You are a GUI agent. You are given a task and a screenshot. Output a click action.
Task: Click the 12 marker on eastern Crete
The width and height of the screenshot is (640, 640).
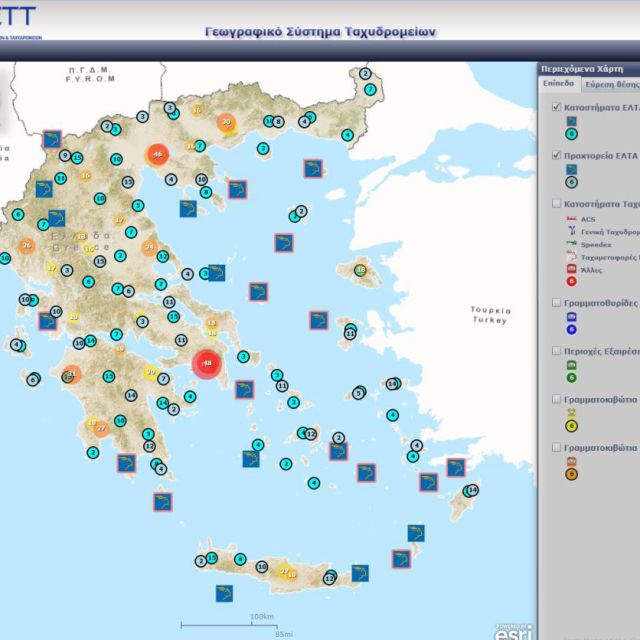(x=329, y=578)
